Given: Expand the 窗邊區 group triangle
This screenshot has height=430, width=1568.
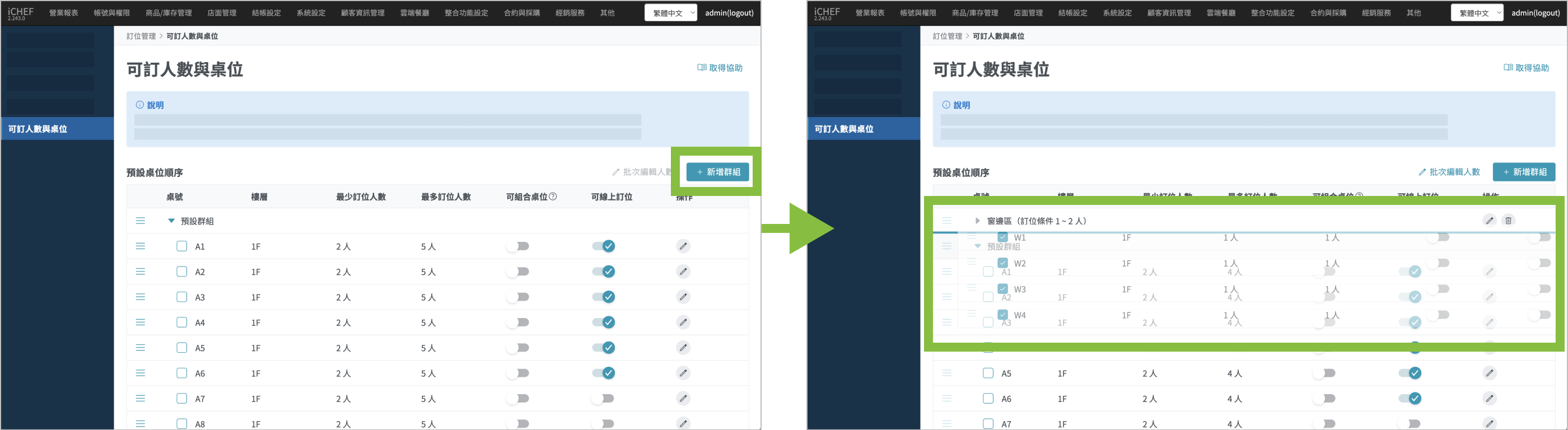Looking at the screenshot, I should pyautogui.click(x=977, y=221).
